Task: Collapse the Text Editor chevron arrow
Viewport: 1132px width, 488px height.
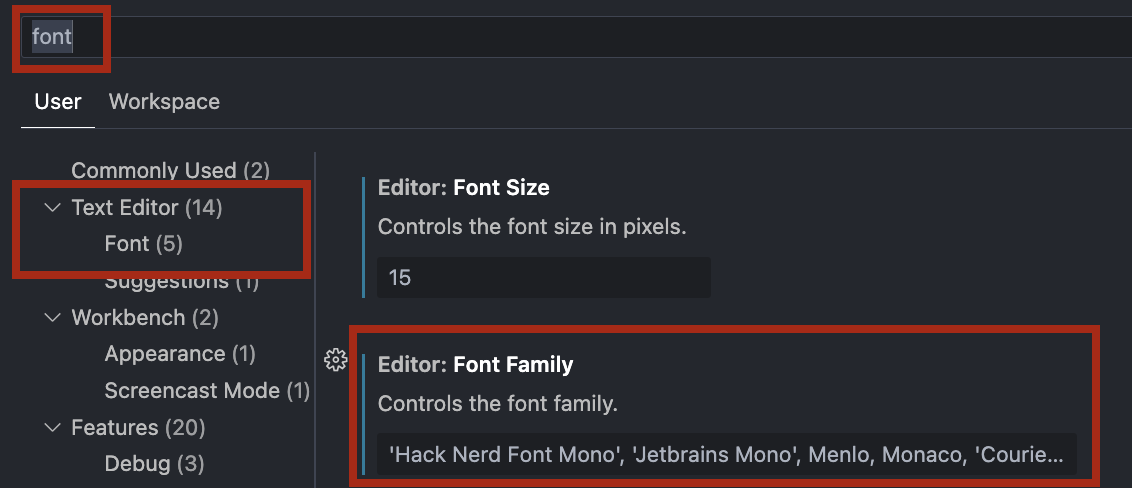Action: coord(53,208)
